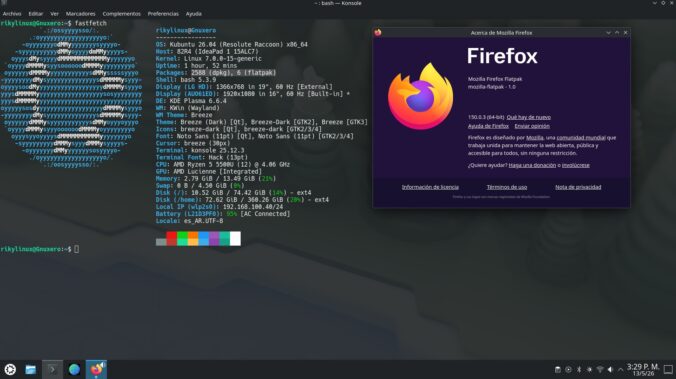Click the 'Haga una donación' link
This screenshot has width=676, height=379.
[x=532, y=166]
